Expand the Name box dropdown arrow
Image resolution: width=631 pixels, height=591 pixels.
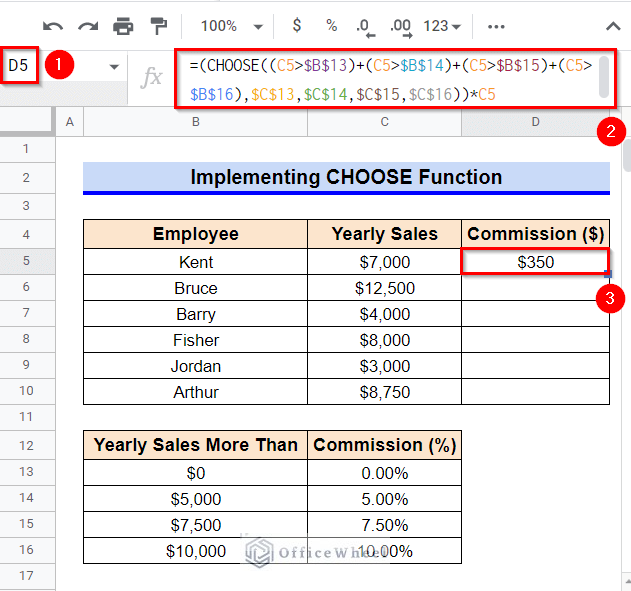pyautogui.click(x=114, y=67)
